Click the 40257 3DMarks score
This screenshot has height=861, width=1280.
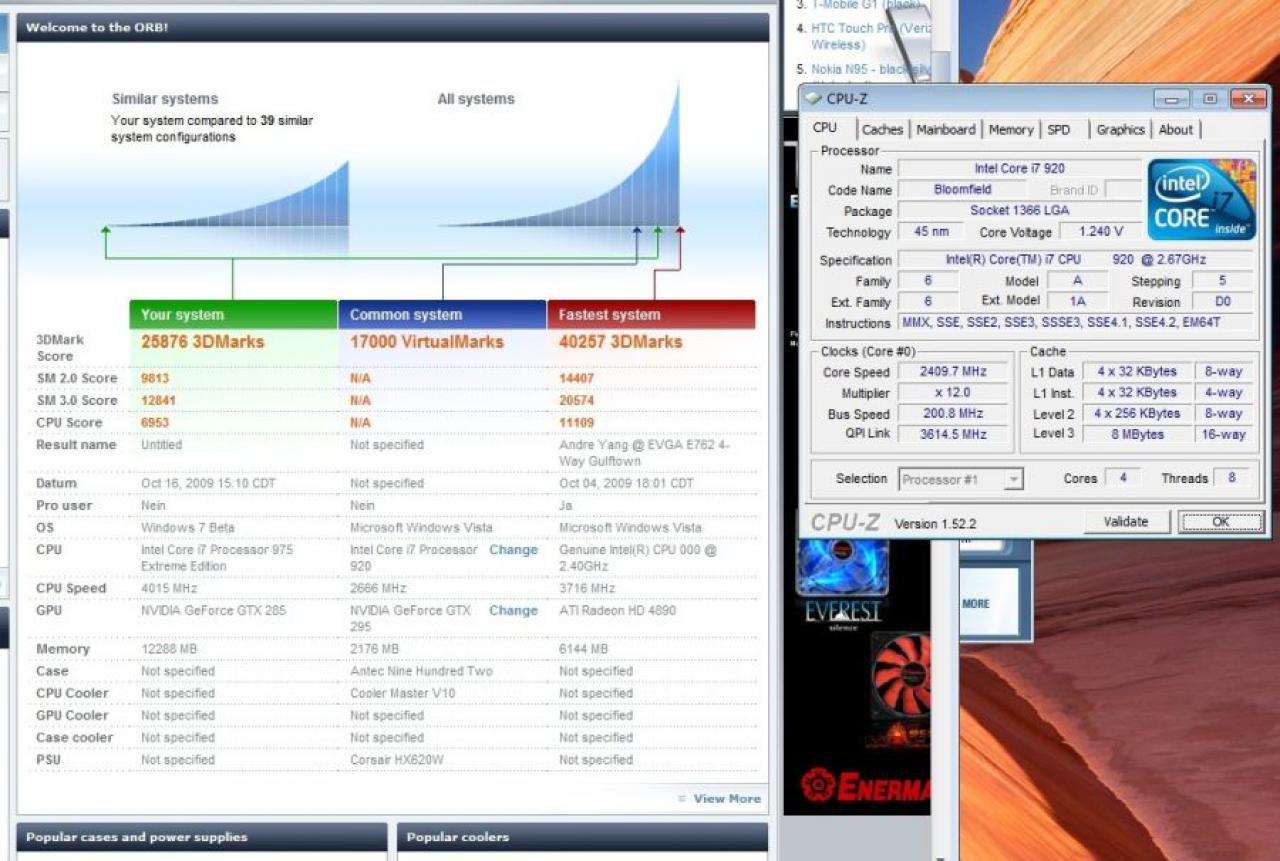(620, 342)
